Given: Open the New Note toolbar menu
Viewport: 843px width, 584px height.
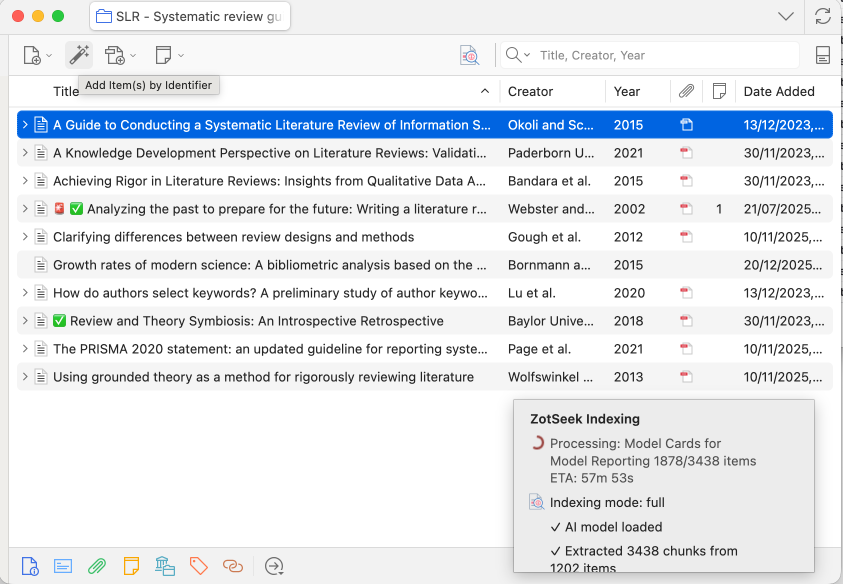Looking at the screenshot, I should (x=169, y=55).
